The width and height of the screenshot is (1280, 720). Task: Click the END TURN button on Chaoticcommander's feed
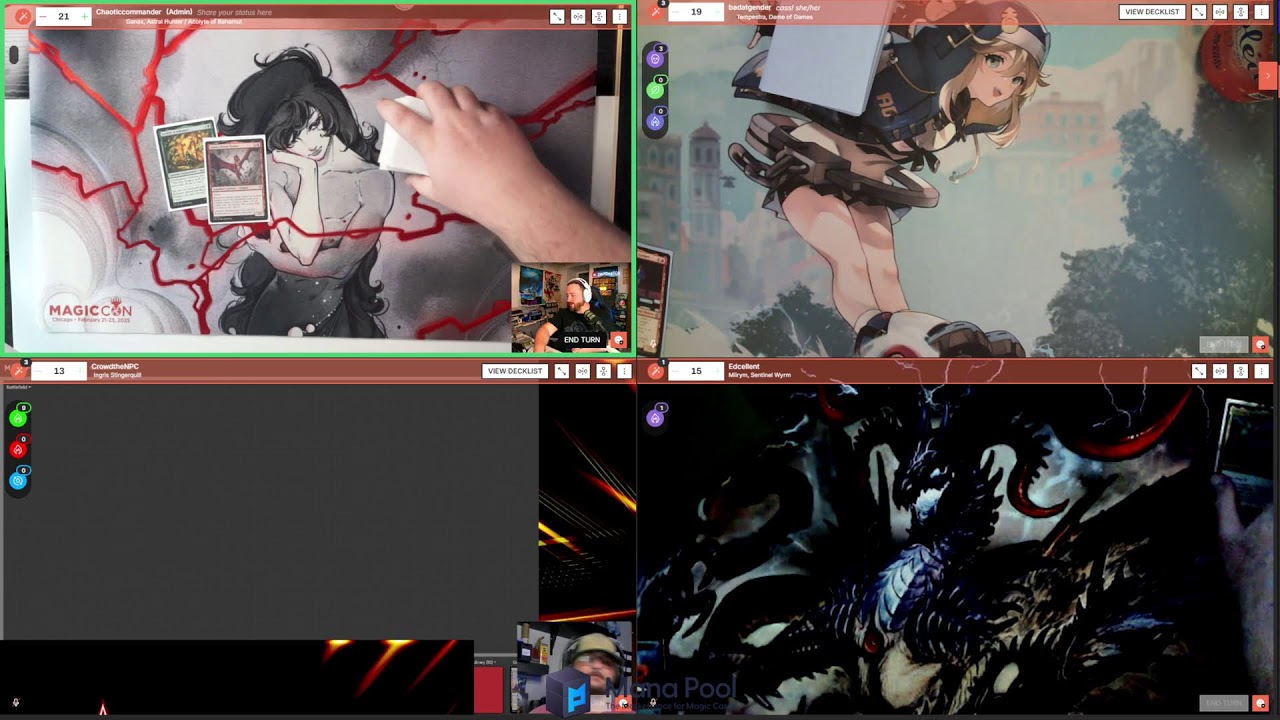coord(582,340)
